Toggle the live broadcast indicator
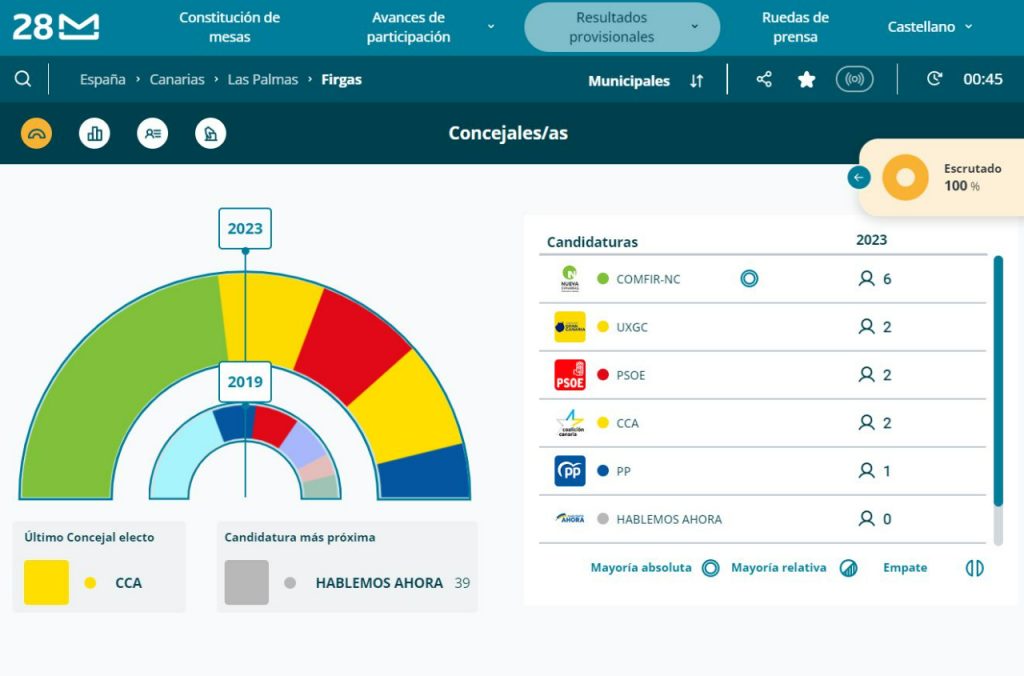 pos(854,80)
